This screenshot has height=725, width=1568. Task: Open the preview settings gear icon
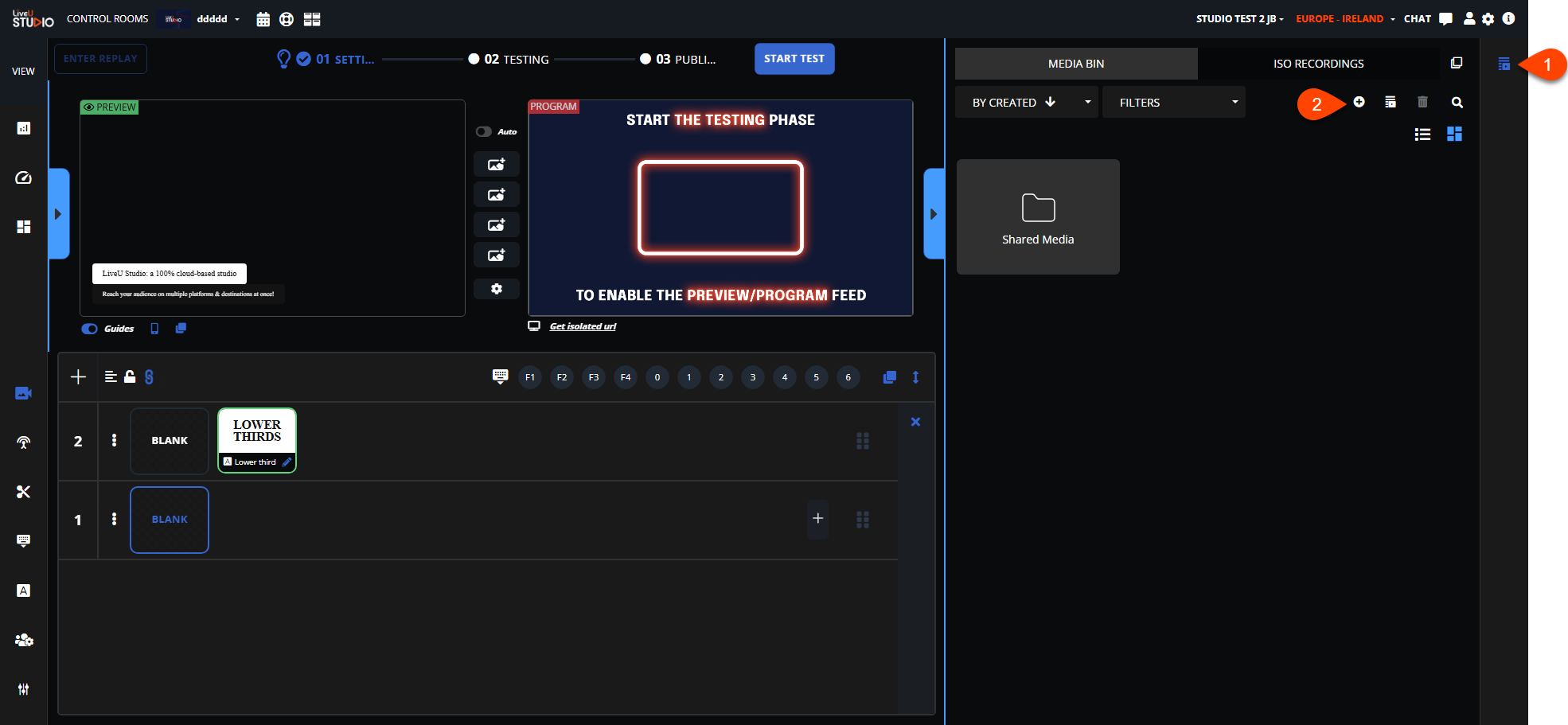coord(497,289)
